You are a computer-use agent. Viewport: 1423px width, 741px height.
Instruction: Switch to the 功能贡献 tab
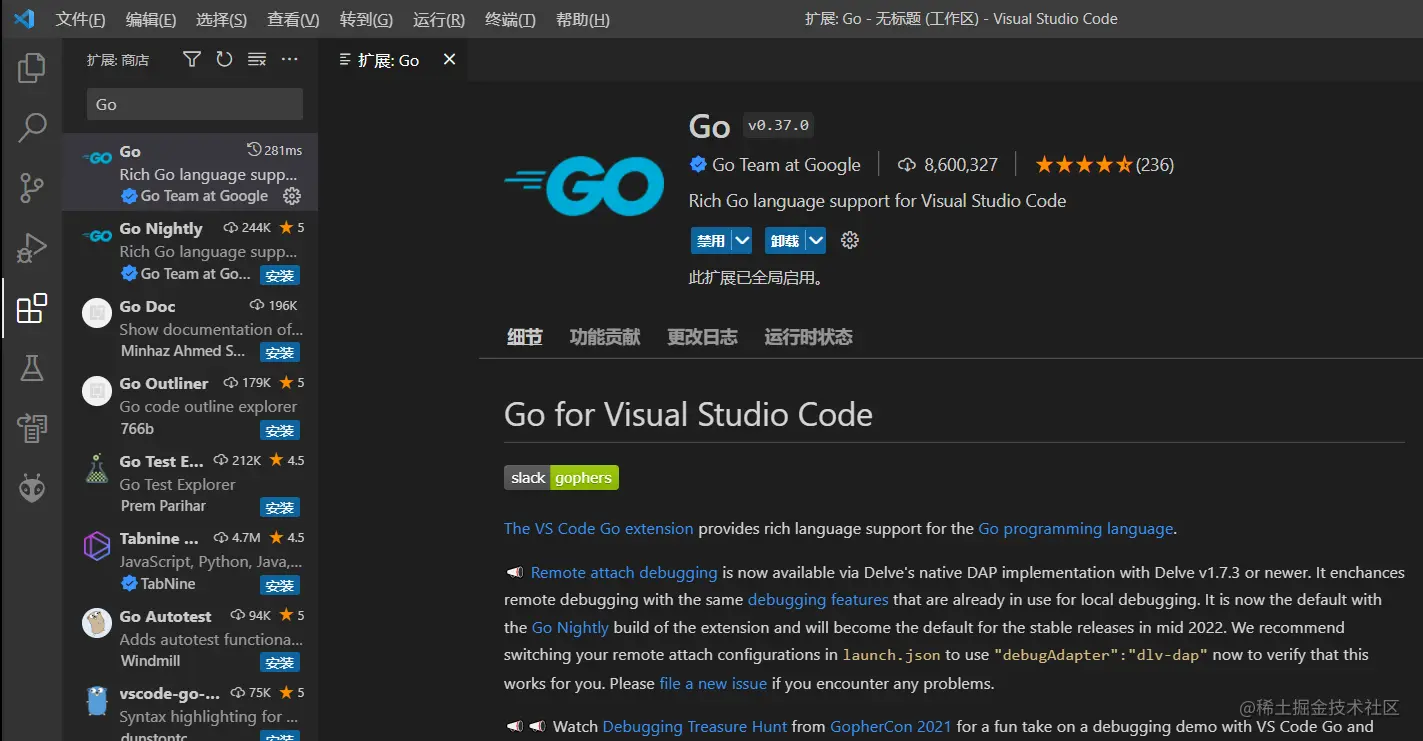605,337
